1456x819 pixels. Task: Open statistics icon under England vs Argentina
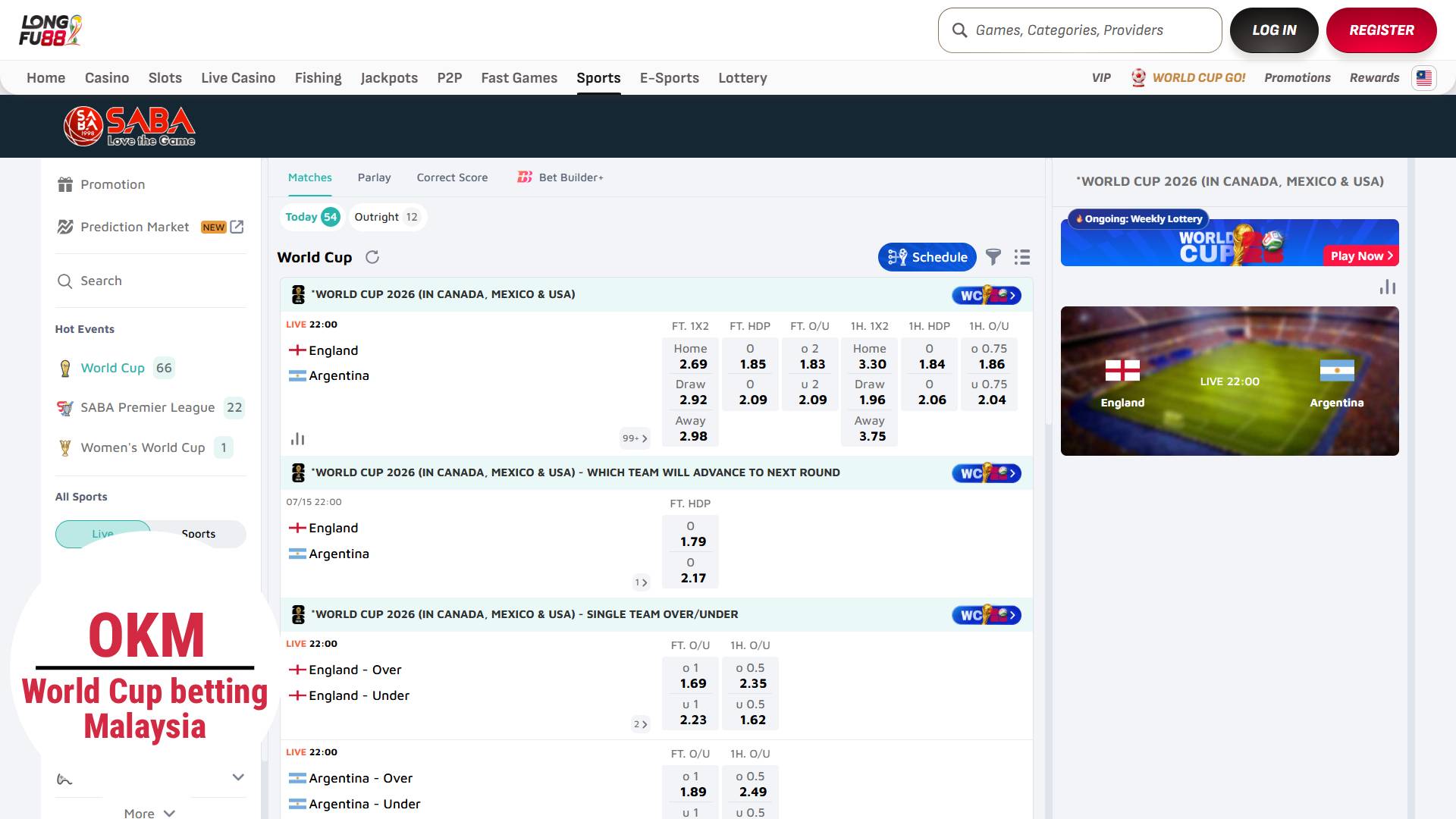[297, 438]
